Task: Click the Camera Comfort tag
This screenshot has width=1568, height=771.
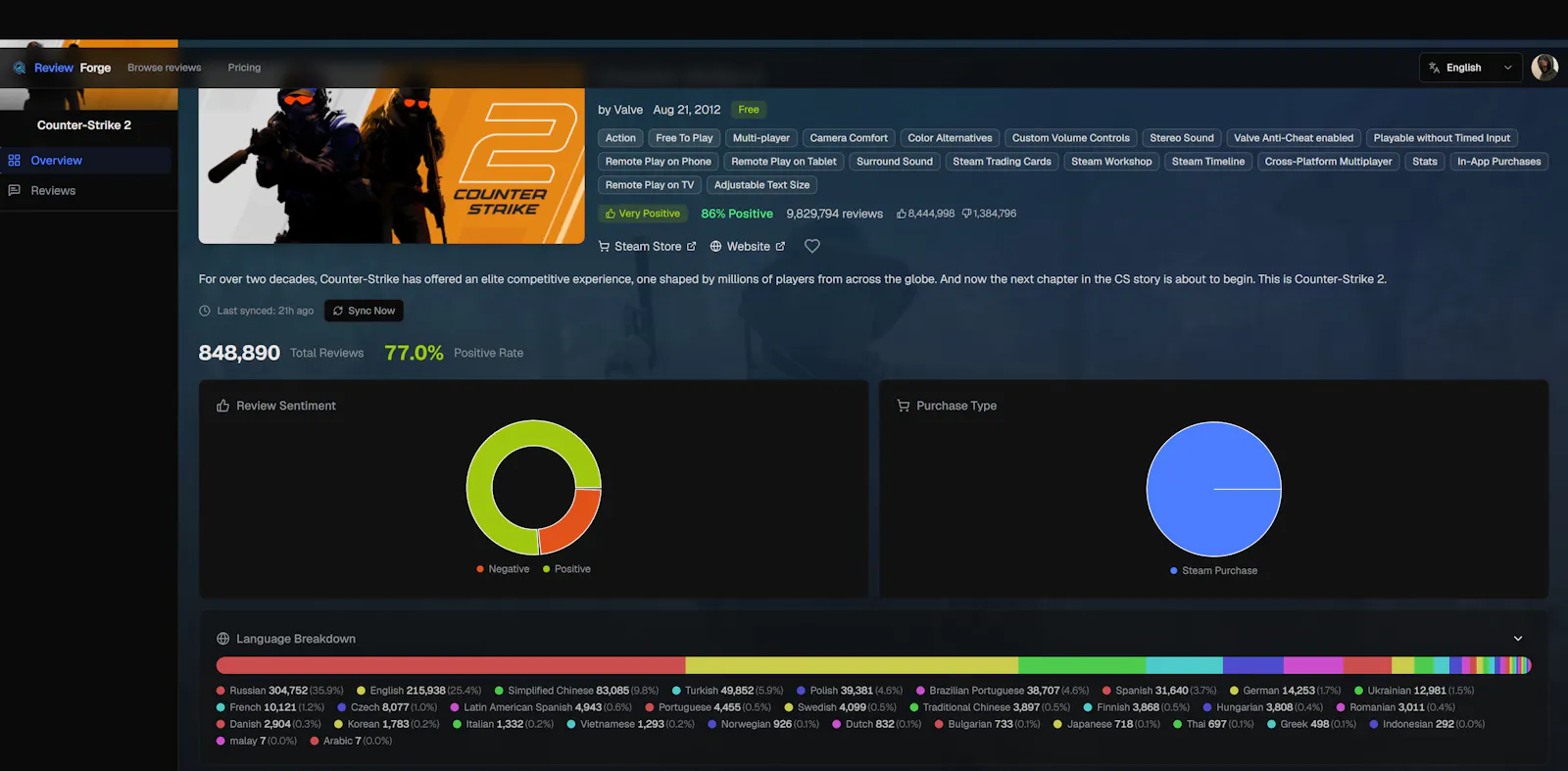Action: [x=849, y=138]
